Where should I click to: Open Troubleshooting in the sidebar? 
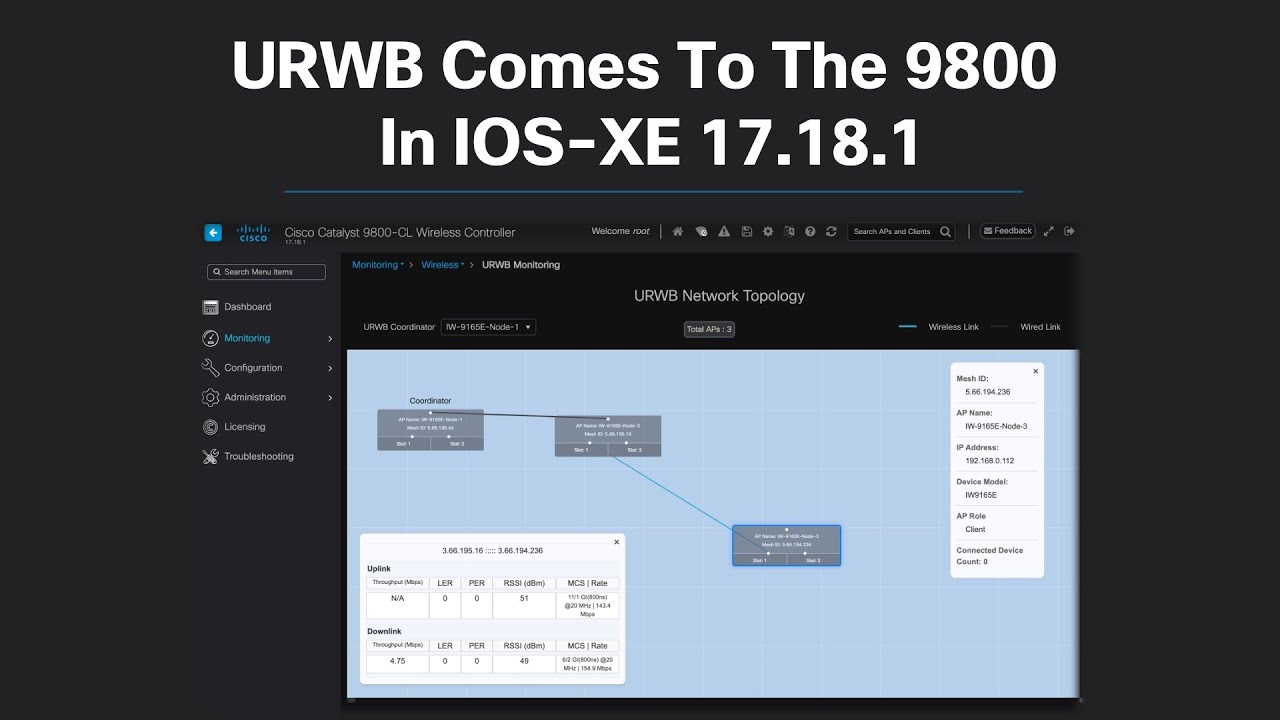[x=259, y=456]
